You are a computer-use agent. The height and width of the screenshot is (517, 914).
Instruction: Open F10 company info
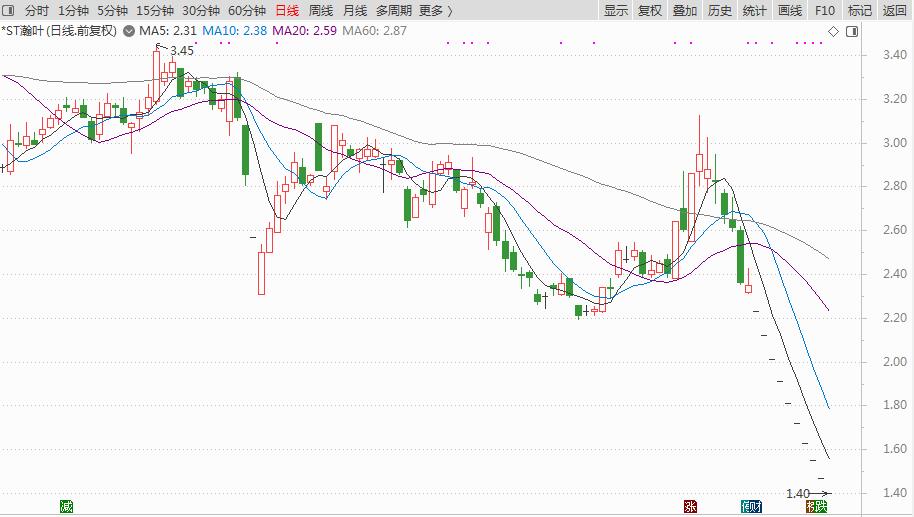click(824, 11)
